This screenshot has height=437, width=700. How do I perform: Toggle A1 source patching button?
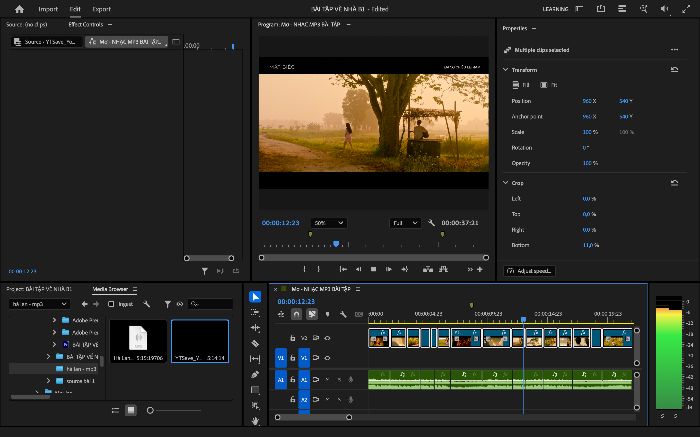point(281,380)
